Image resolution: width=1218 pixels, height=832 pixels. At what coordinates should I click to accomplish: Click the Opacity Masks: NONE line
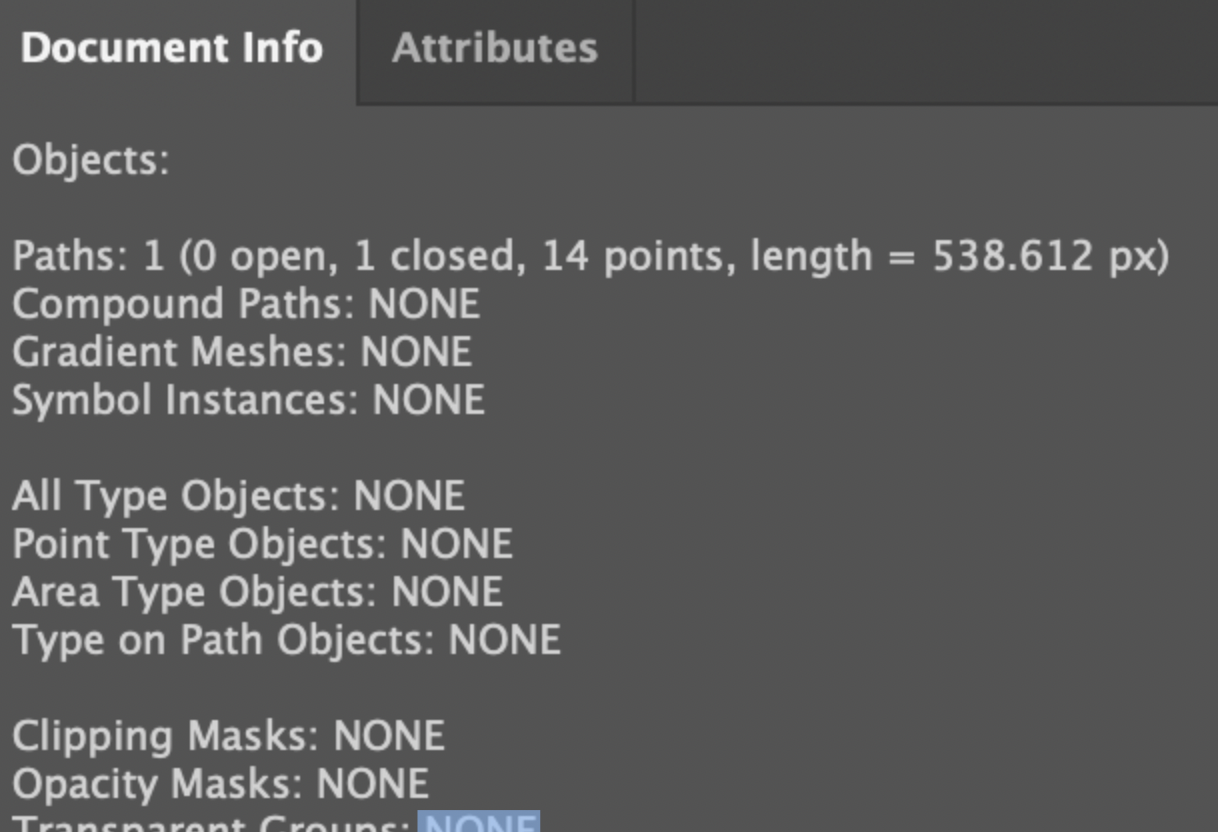[x=220, y=784]
